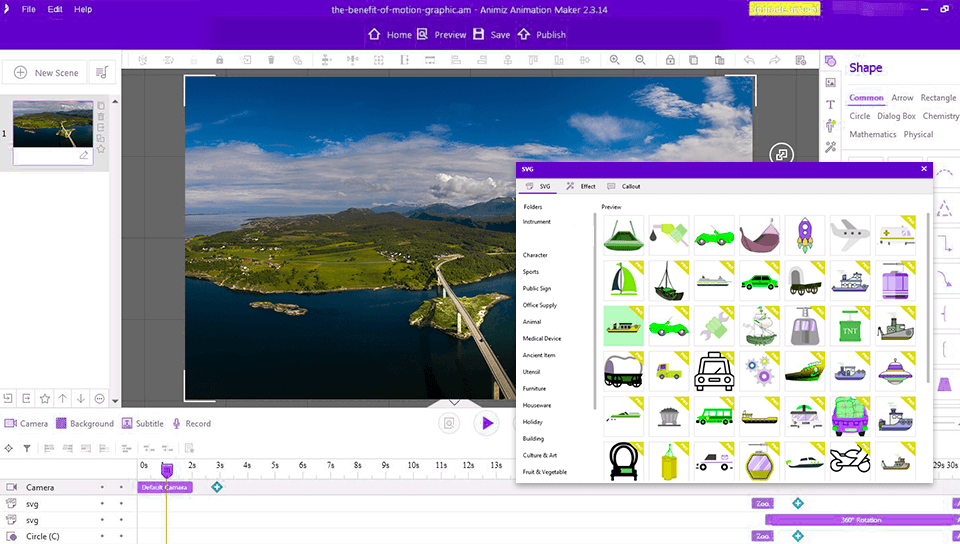Toggle first dot on Circle (C) track

[102, 536]
